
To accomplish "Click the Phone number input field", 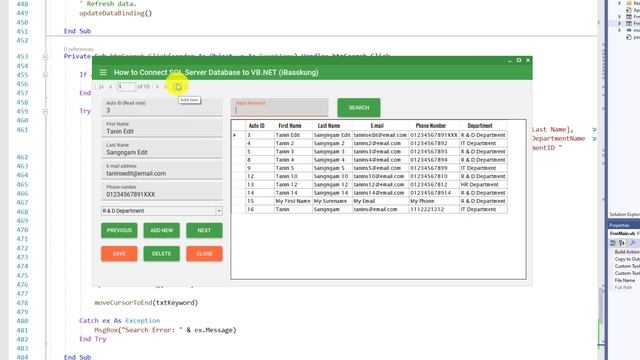I will point(162,191).
